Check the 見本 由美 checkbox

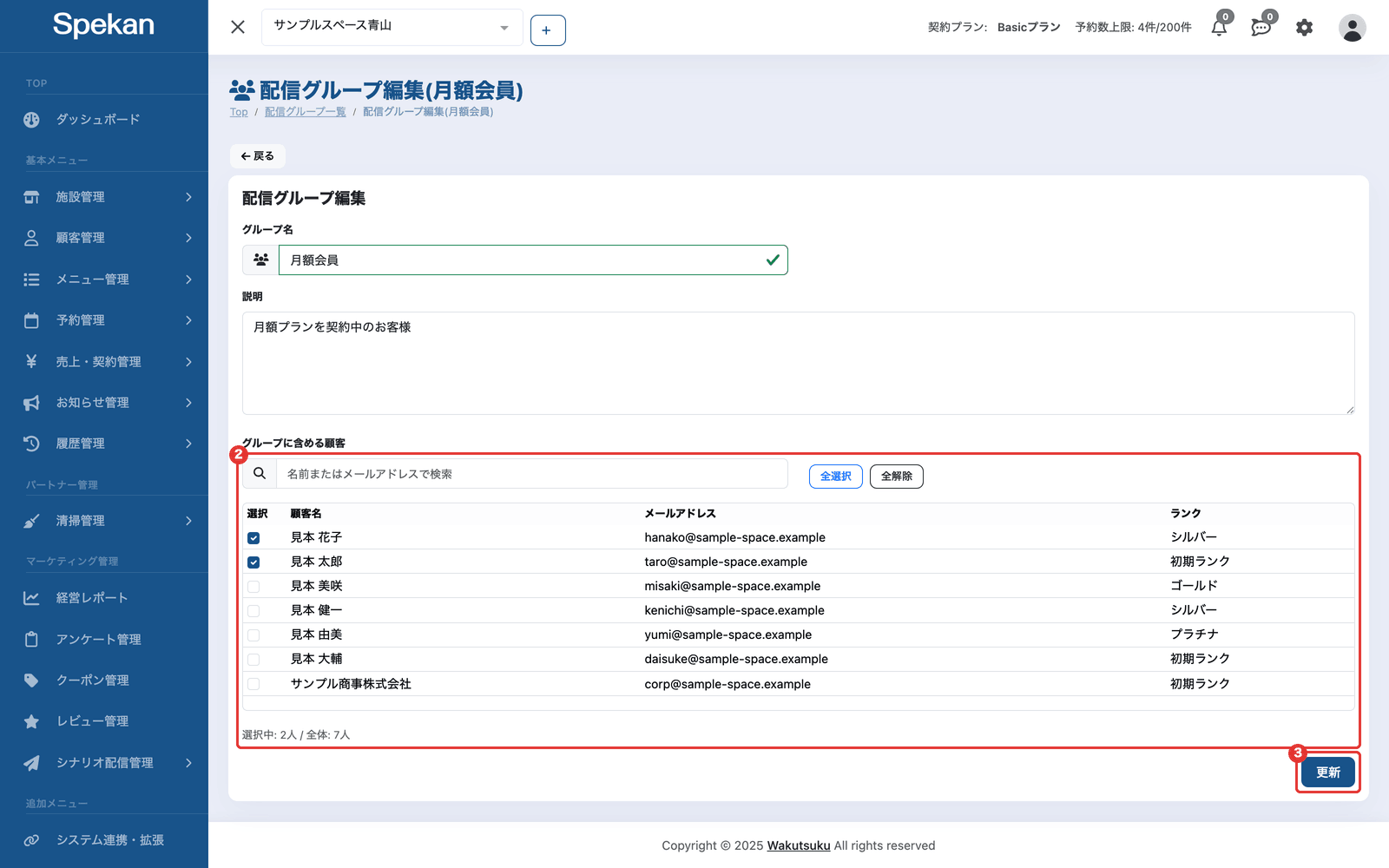[x=253, y=635]
